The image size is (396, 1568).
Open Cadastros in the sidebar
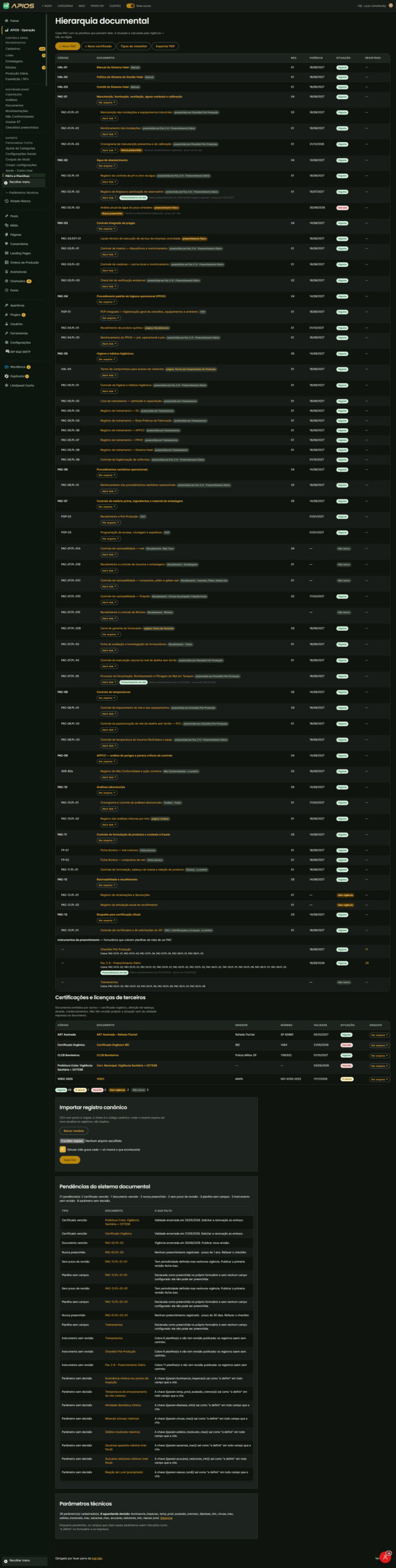pos(13,48)
